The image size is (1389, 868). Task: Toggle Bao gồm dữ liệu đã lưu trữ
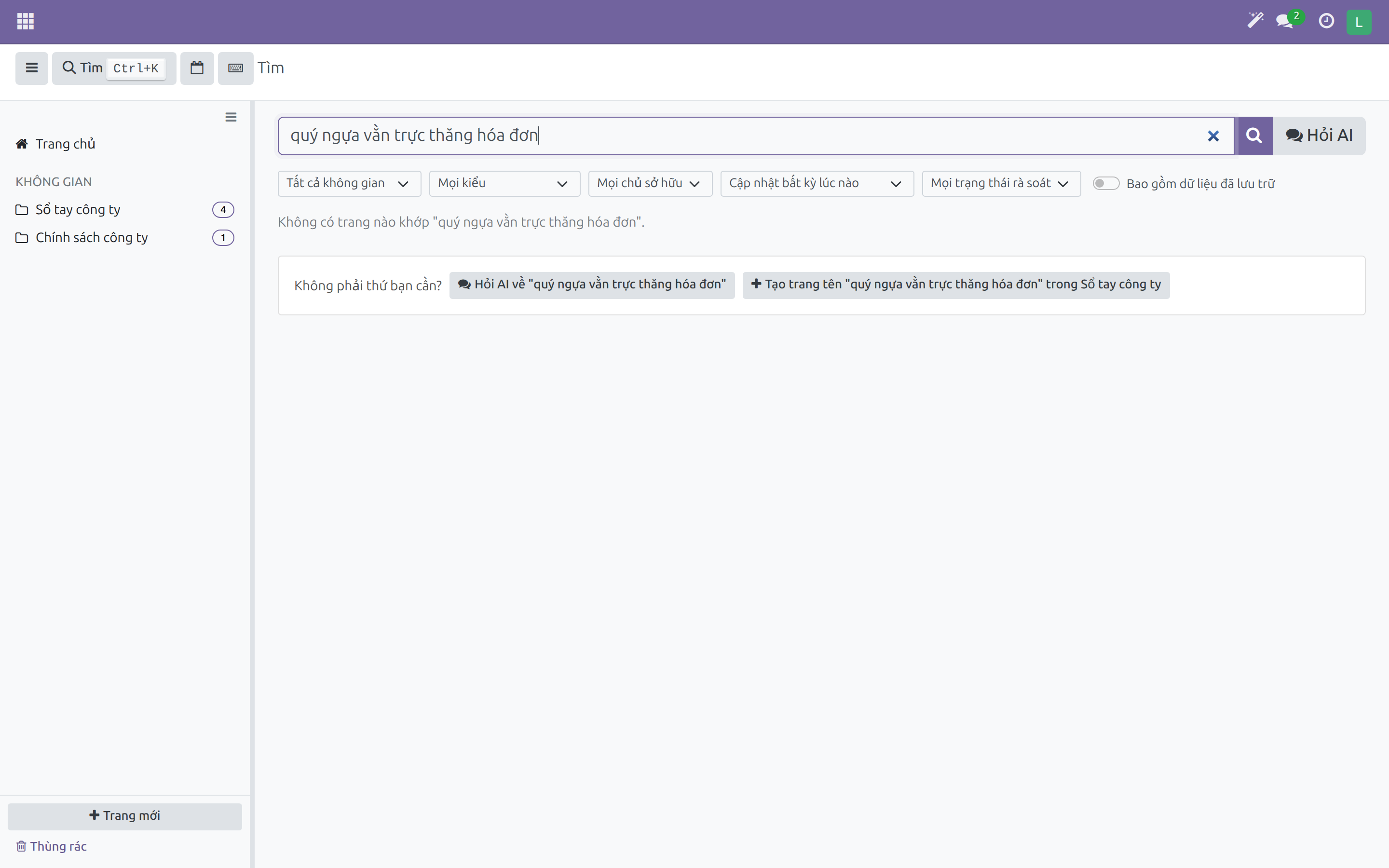click(1105, 183)
